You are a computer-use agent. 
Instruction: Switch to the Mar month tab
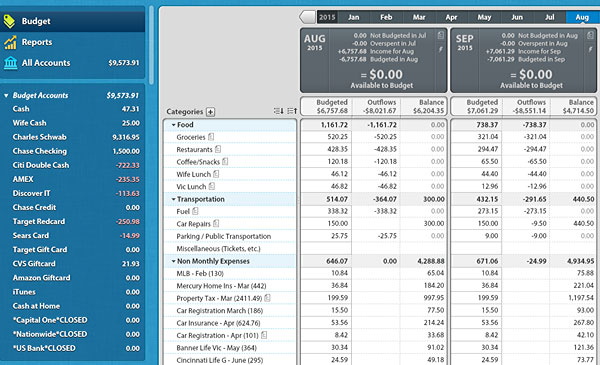tap(419, 17)
